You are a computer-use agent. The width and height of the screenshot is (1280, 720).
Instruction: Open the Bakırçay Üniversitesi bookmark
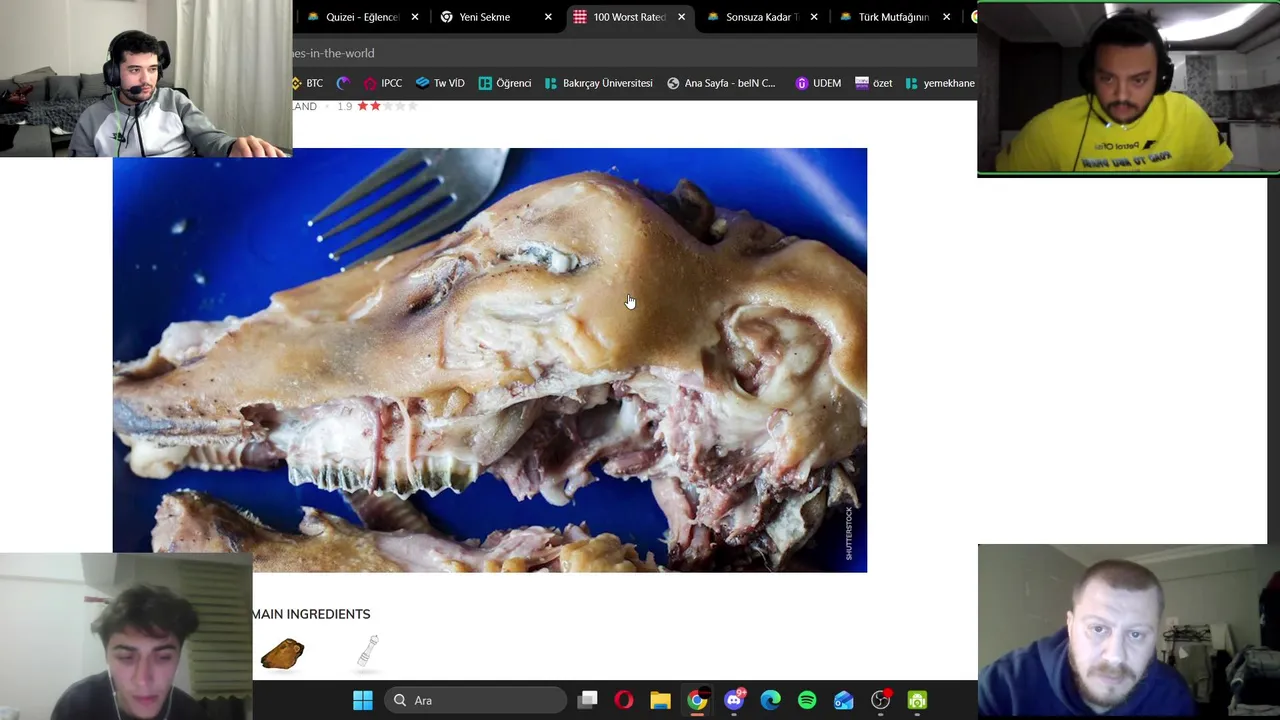598,83
